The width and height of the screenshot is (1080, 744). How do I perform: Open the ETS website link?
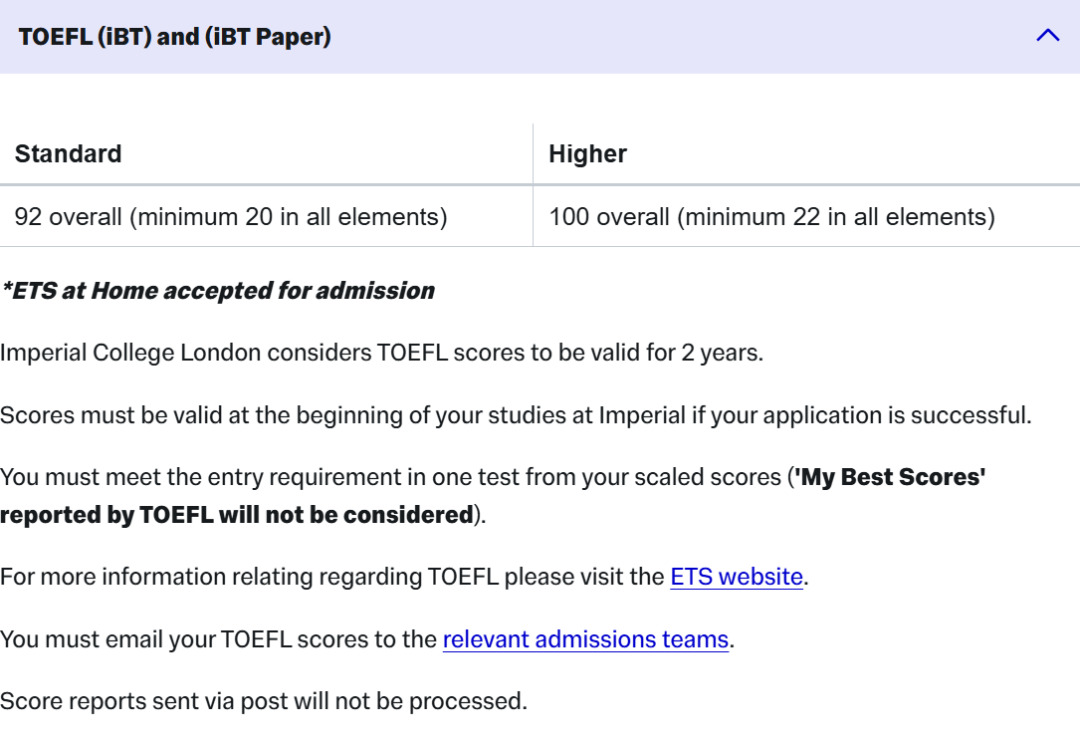tap(736, 577)
